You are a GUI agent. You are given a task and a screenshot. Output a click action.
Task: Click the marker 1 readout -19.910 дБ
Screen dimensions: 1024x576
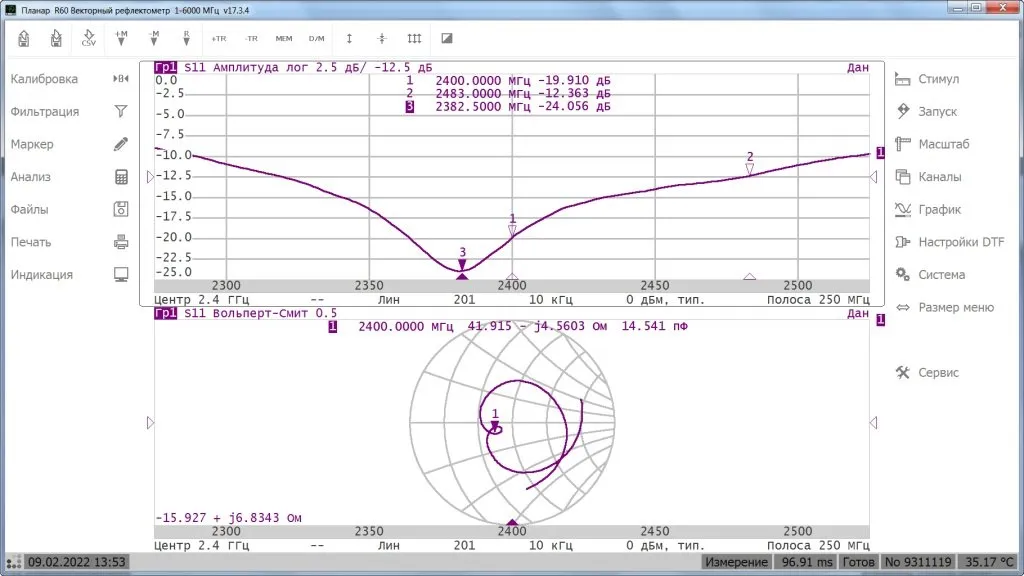tap(574, 80)
